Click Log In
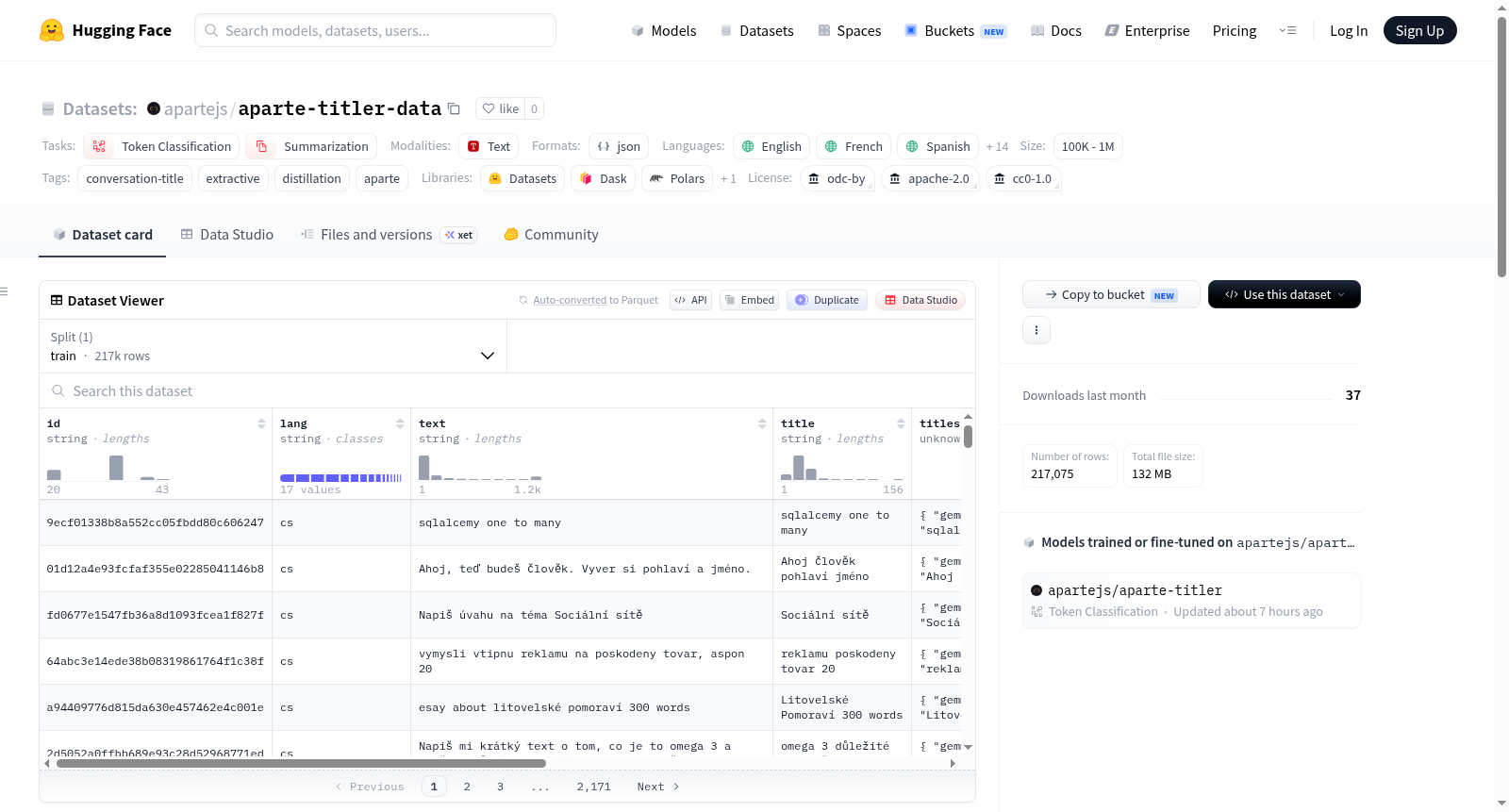Image resolution: width=1509 pixels, height=812 pixels. [x=1349, y=30]
